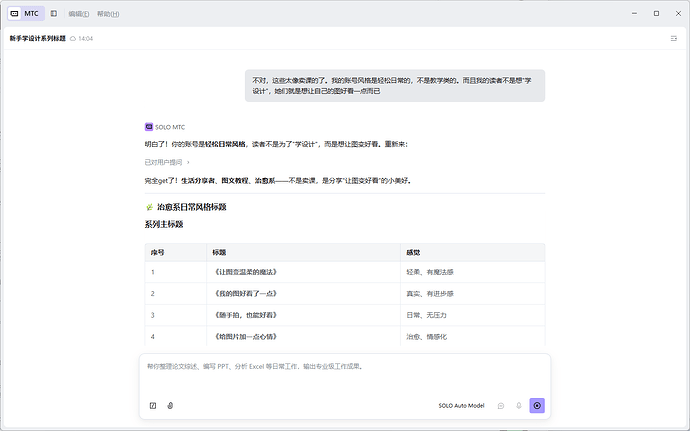Click cell 日常、无压力
The height and width of the screenshot is (431, 690).
[x=426, y=315]
